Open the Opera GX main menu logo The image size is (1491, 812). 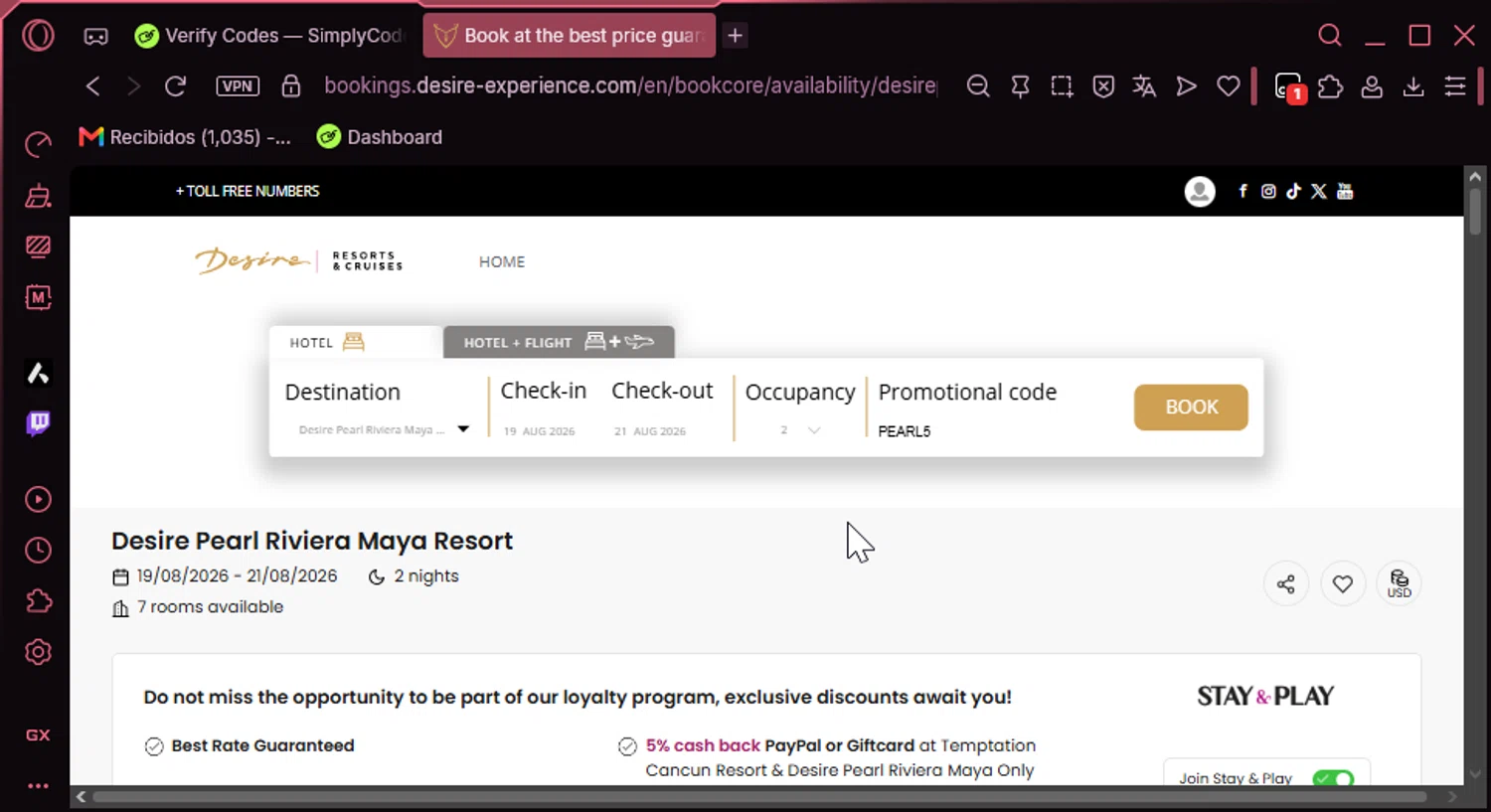coord(38,36)
